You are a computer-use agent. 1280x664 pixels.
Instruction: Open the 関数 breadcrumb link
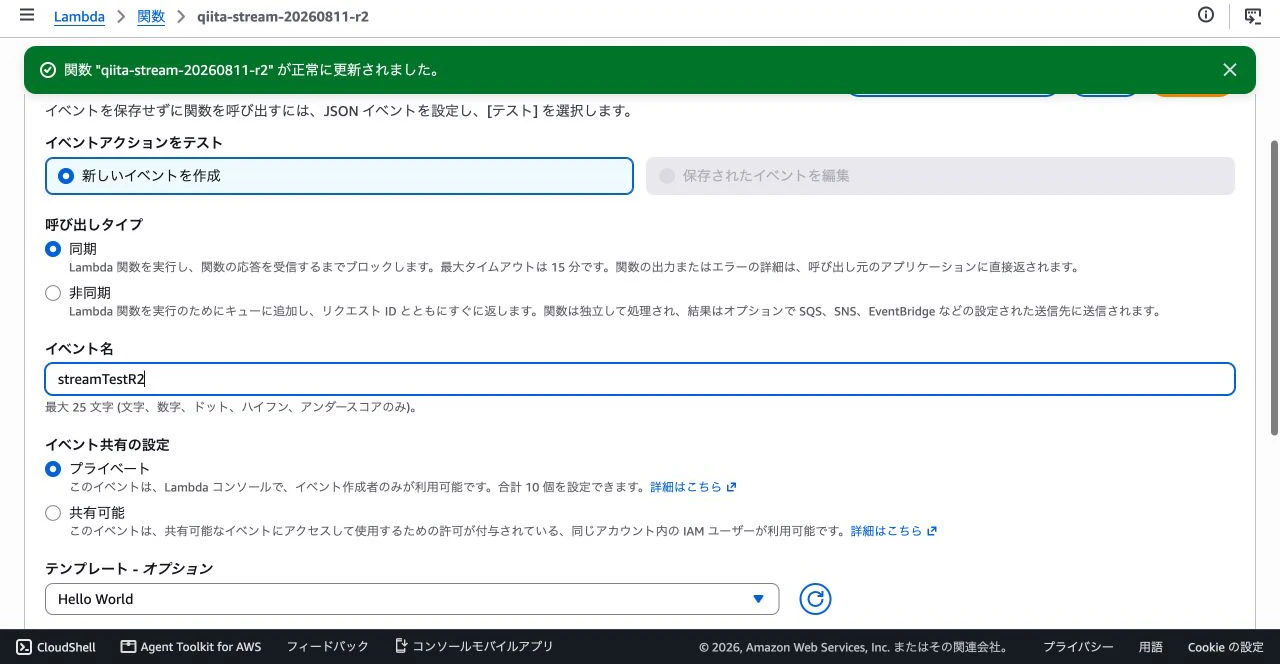(151, 17)
